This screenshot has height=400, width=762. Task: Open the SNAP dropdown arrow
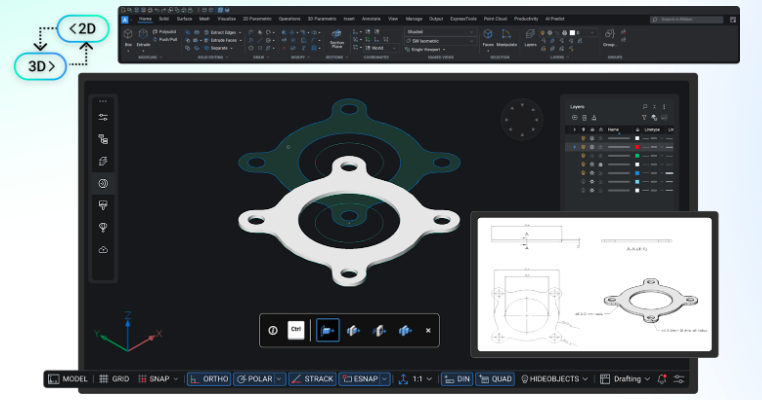[175, 379]
